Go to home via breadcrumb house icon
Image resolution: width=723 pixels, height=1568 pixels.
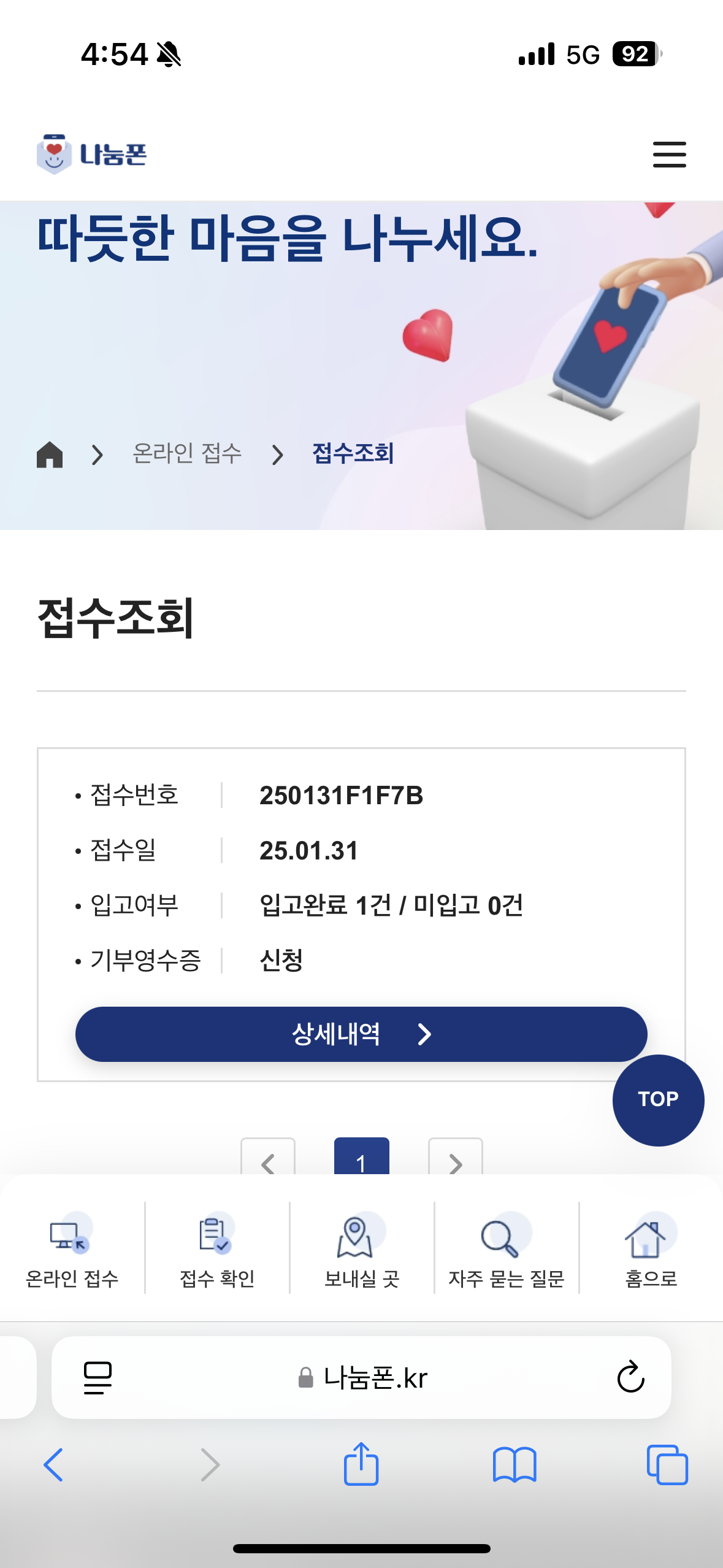click(50, 455)
